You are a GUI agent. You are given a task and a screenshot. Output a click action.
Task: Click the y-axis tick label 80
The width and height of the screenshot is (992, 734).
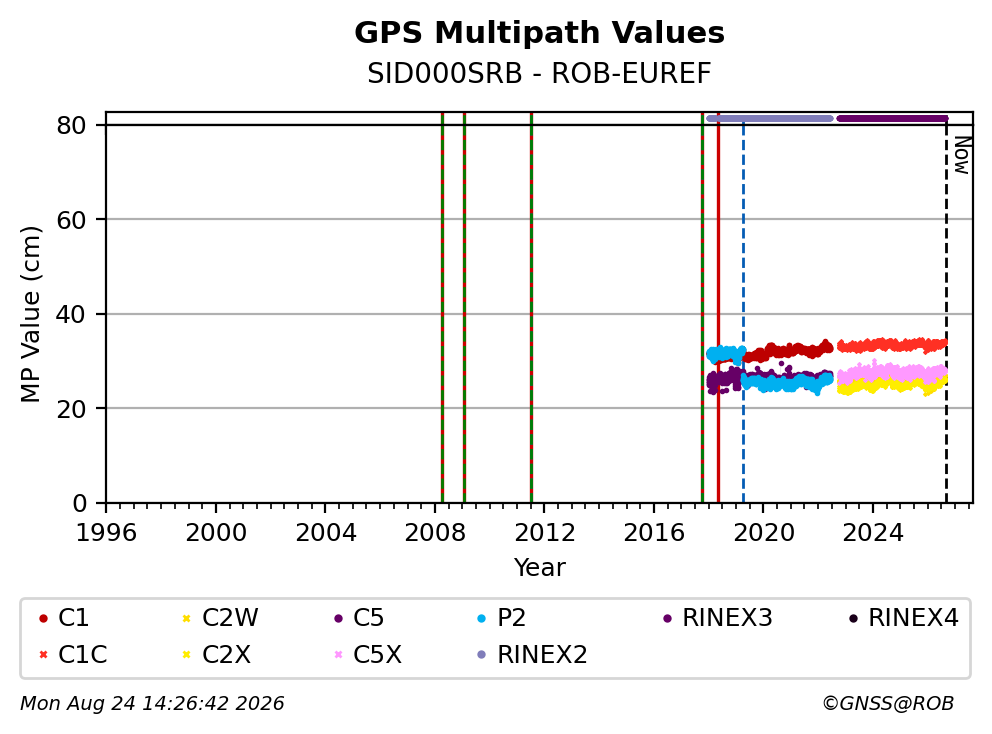[x=71, y=126]
